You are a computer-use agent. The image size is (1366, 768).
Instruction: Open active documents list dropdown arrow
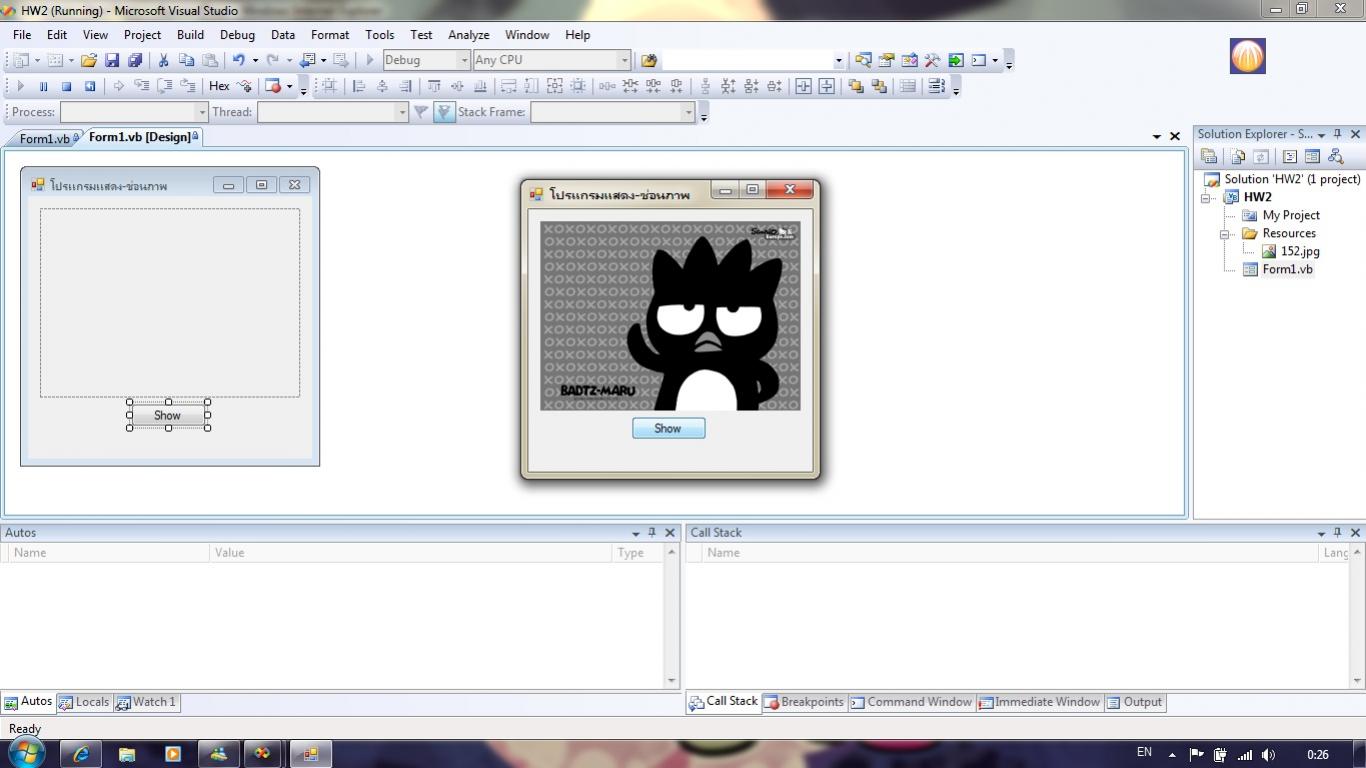point(1157,136)
